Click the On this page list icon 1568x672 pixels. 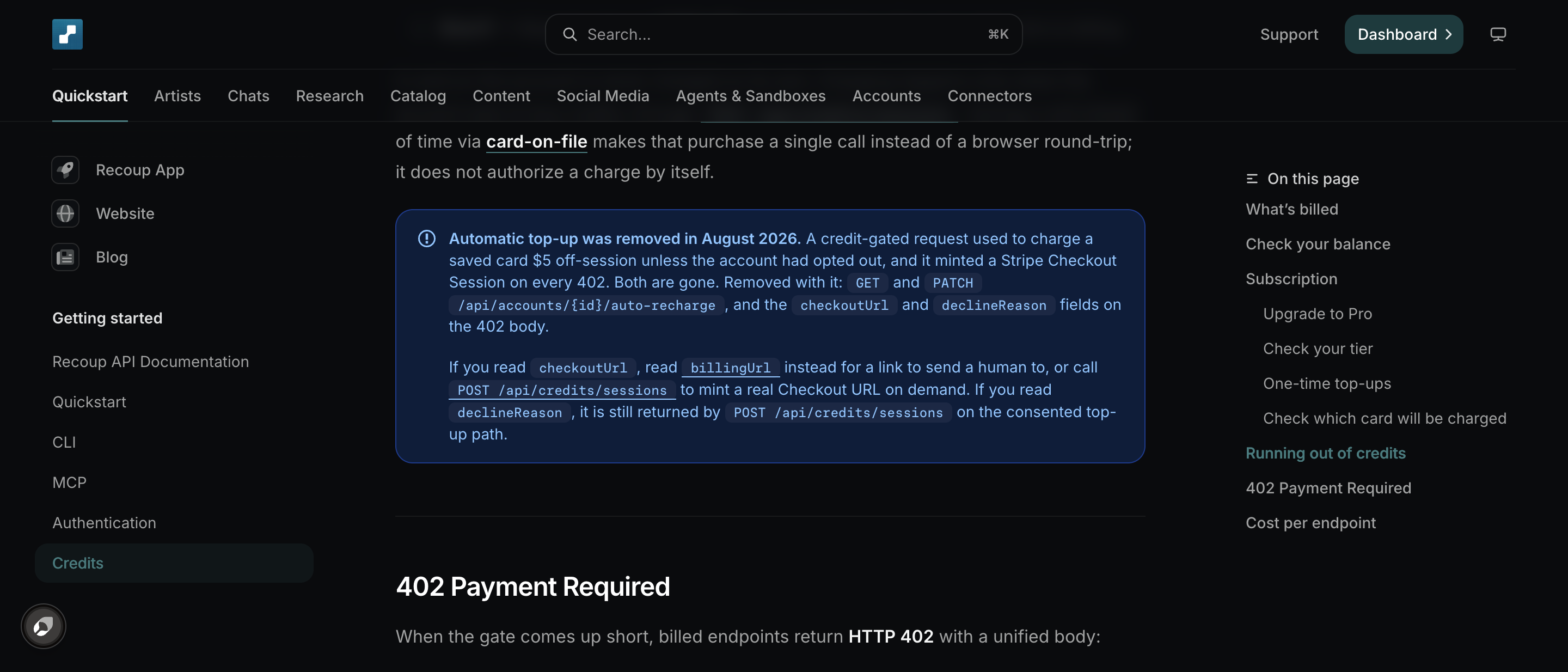coord(1252,179)
